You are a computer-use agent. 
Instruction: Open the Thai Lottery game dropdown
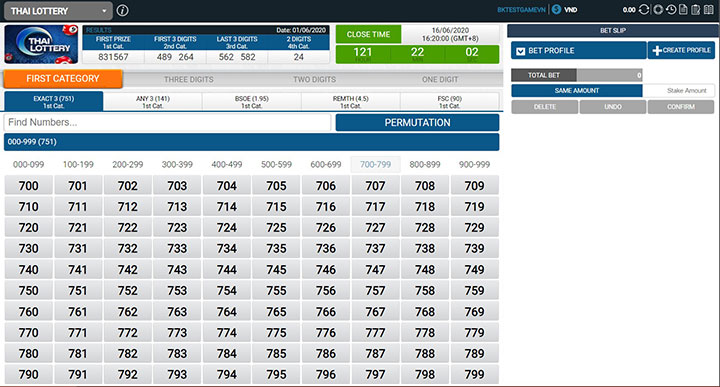click(x=58, y=11)
